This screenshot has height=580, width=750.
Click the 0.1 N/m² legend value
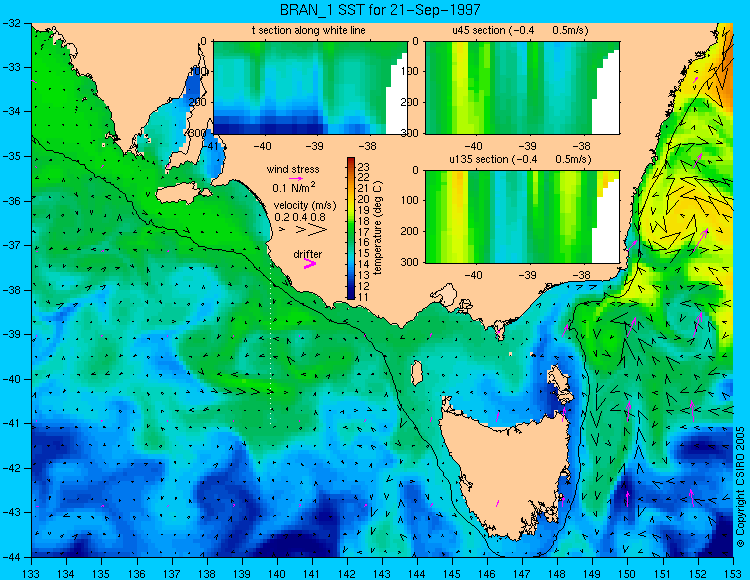tap(294, 187)
